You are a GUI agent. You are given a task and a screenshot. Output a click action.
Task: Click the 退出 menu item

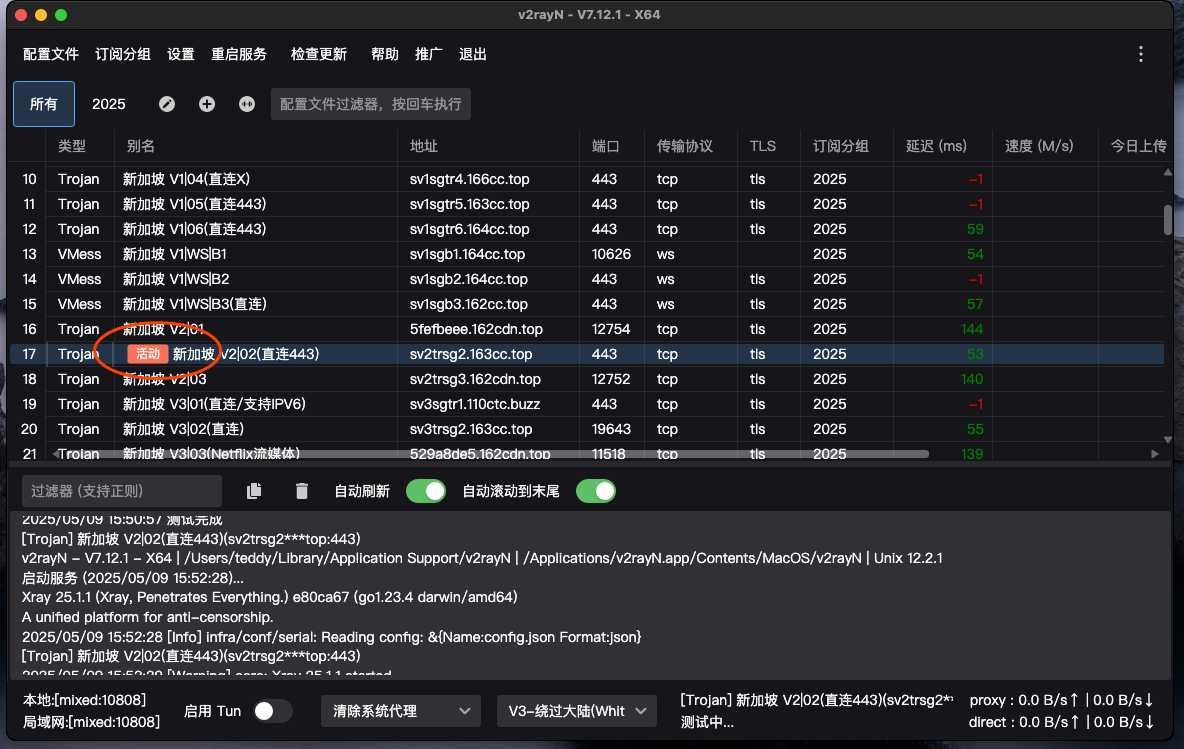(473, 54)
